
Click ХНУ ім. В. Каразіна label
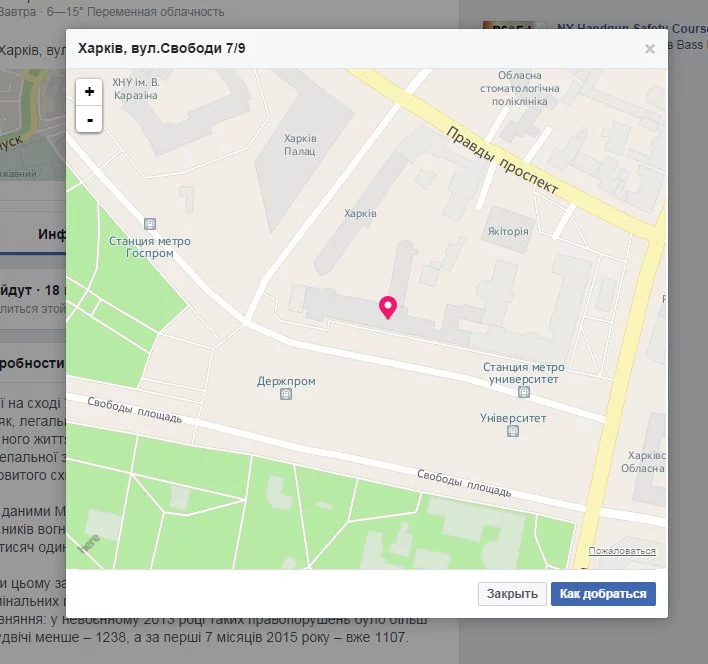(x=136, y=89)
